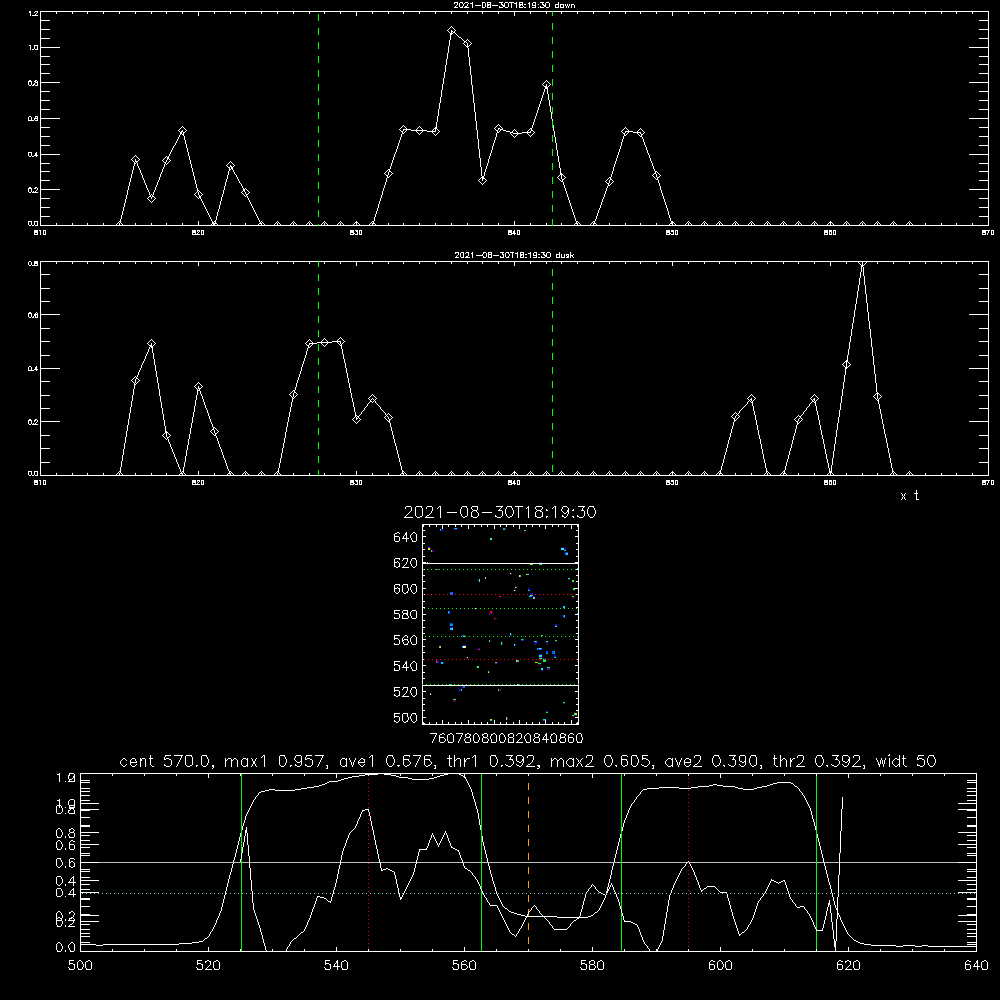Image resolution: width=1000 pixels, height=1000 pixels.
Task: Click the 'thr1 0.392' value in stats line
Action: click(495, 761)
